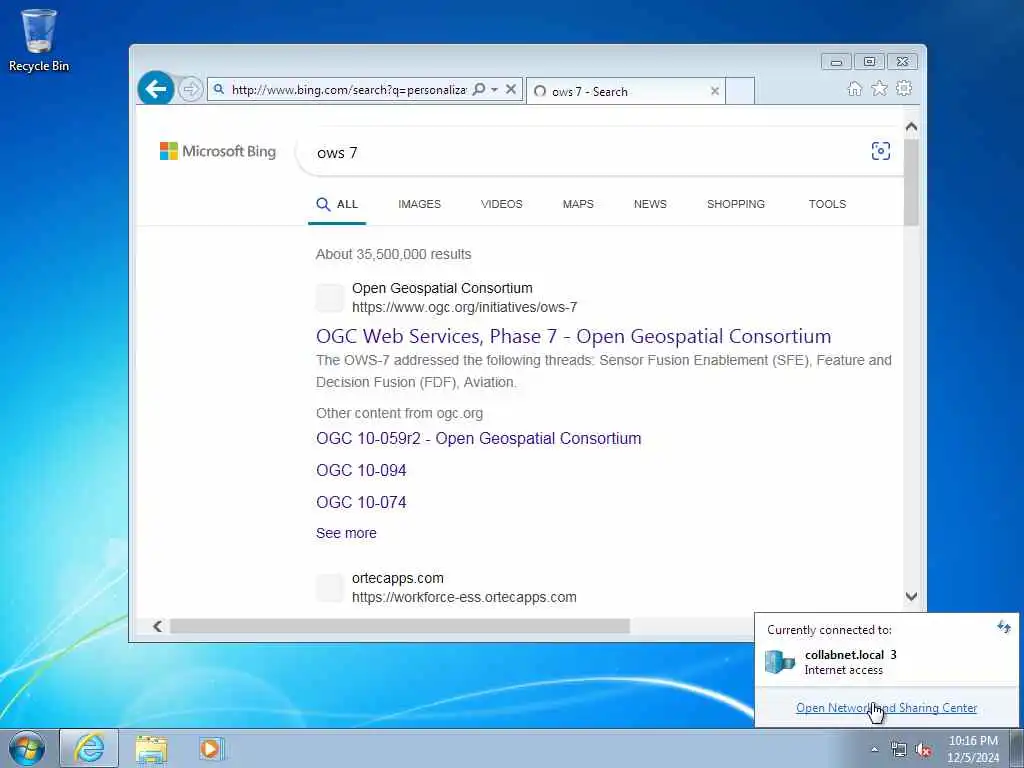Click the horizontal scrollbar thumb
1024x768 pixels.
coord(400,626)
